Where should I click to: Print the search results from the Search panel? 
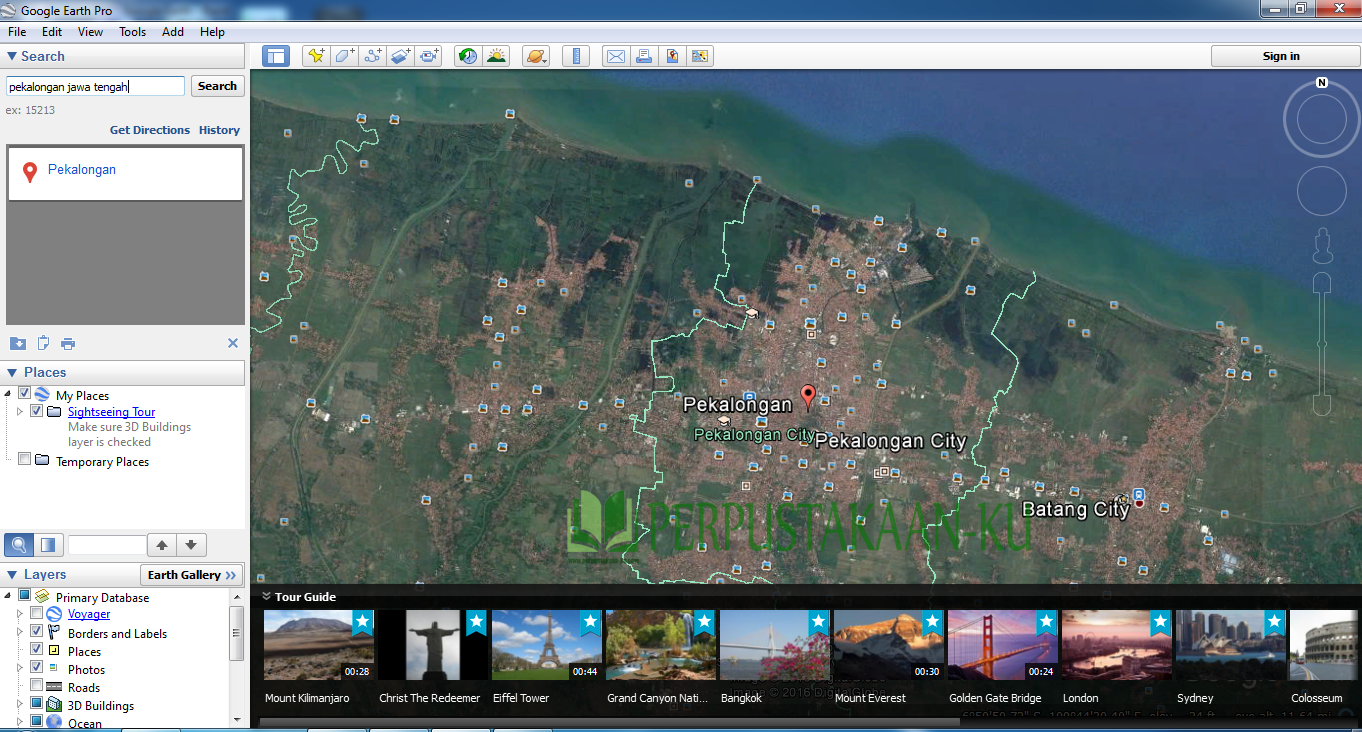[68, 343]
